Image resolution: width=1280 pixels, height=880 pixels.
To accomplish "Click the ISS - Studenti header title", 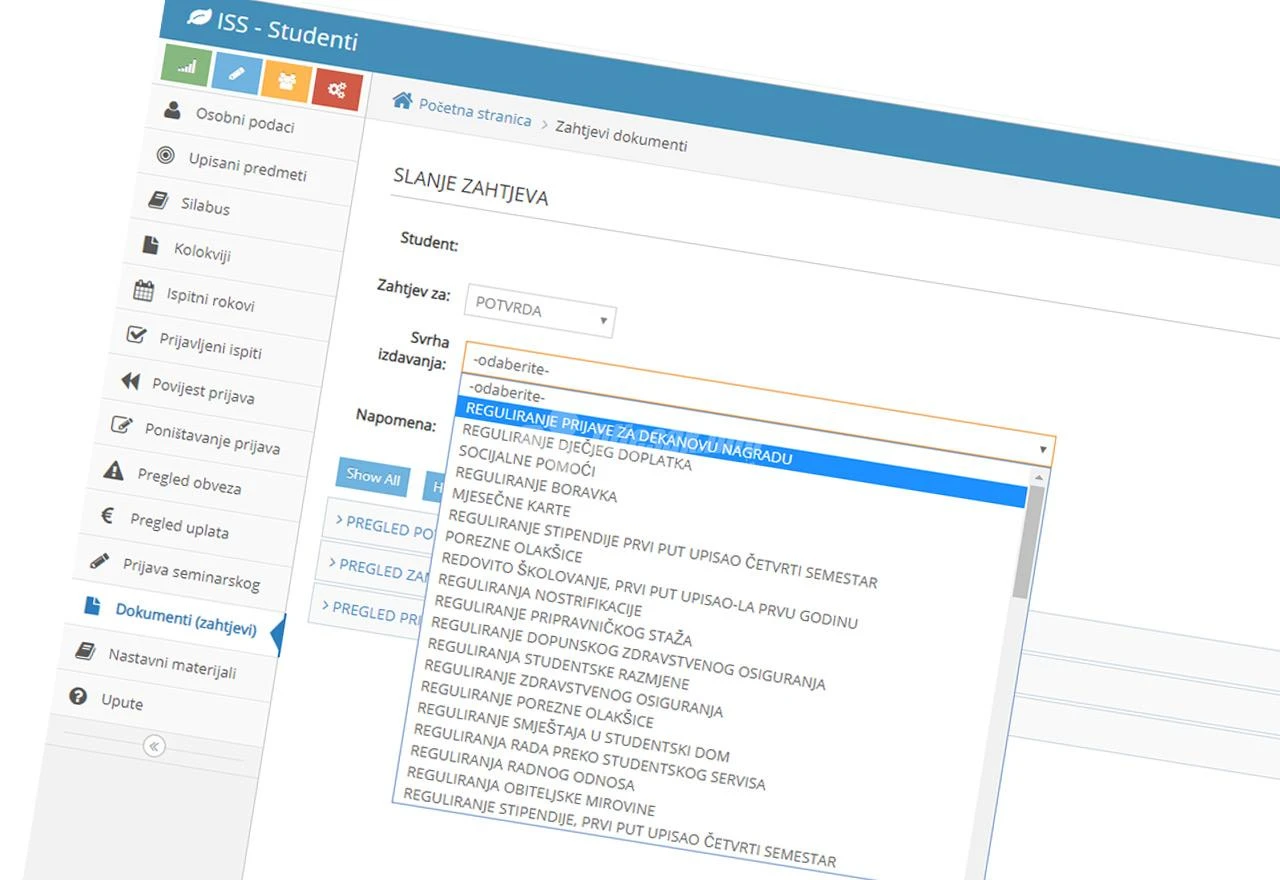I will [x=287, y=32].
